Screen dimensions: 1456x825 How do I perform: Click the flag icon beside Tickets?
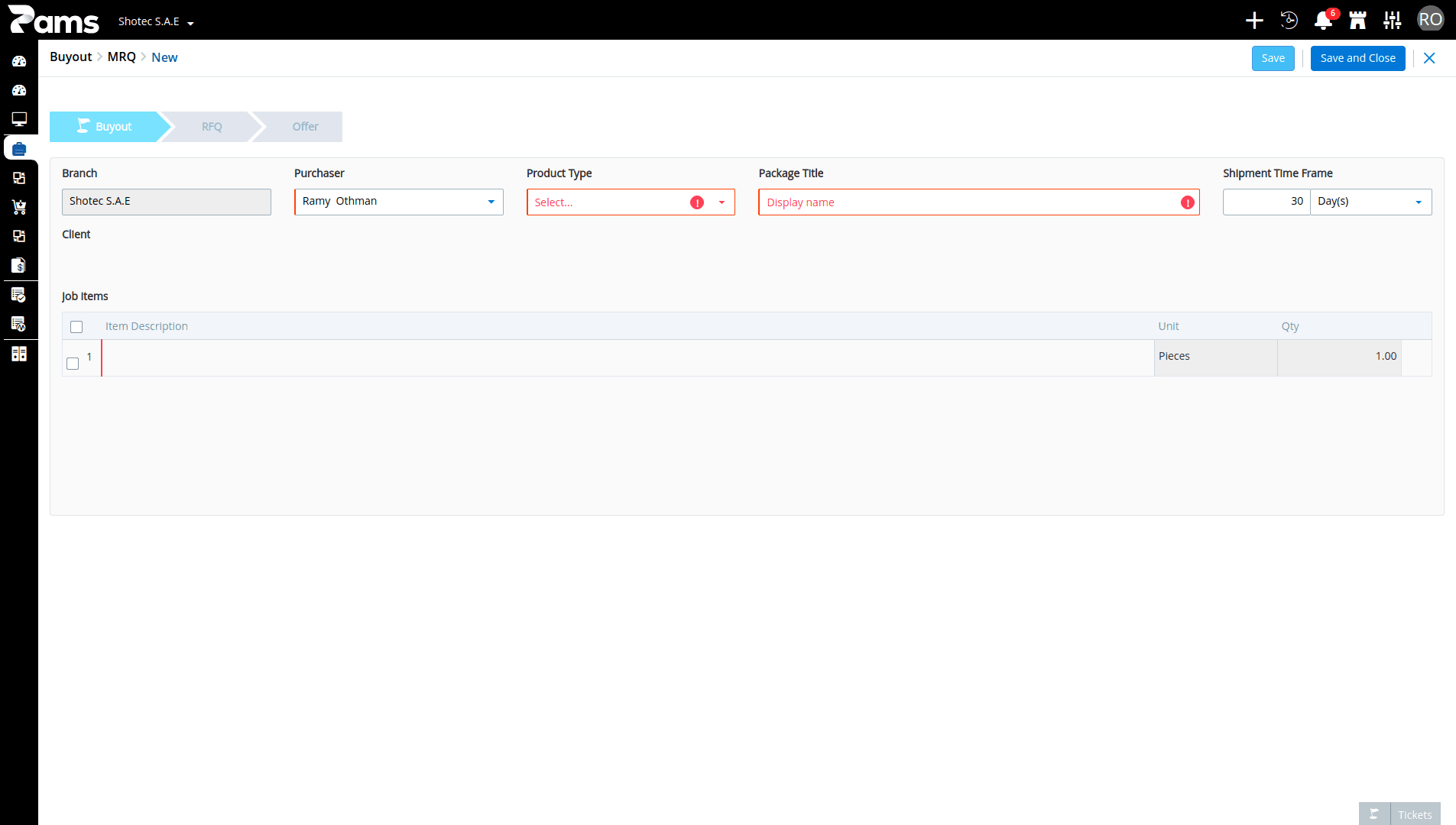(x=1374, y=814)
